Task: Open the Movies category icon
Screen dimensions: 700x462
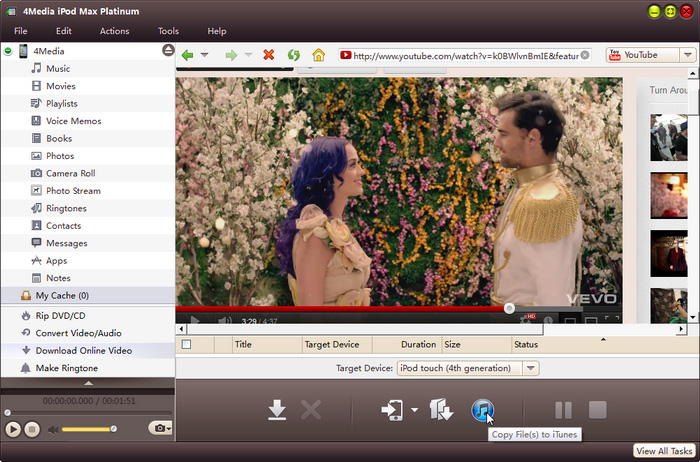Action: click(x=36, y=86)
